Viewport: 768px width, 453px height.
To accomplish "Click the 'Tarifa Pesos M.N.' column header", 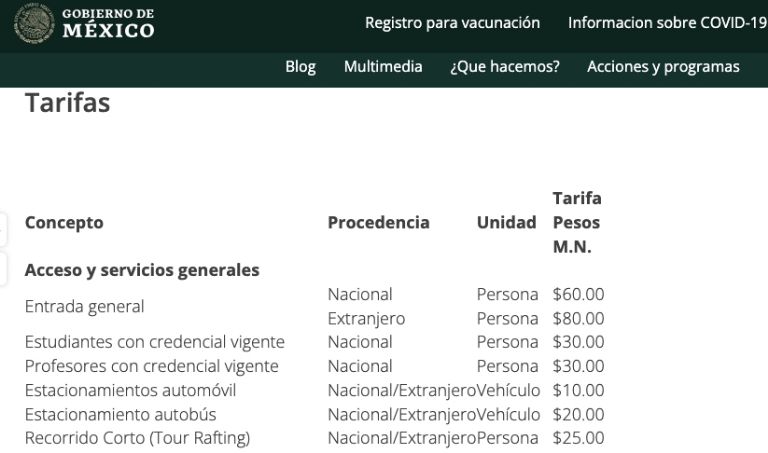I will pyautogui.click(x=577, y=222).
